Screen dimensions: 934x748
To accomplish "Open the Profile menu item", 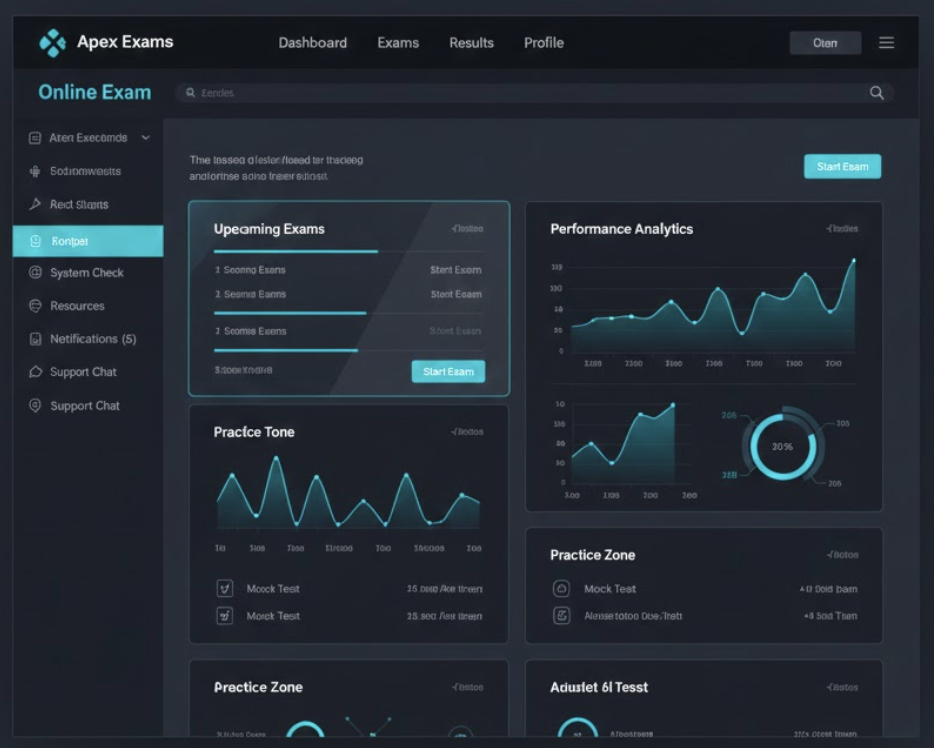I will (x=544, y=43).
